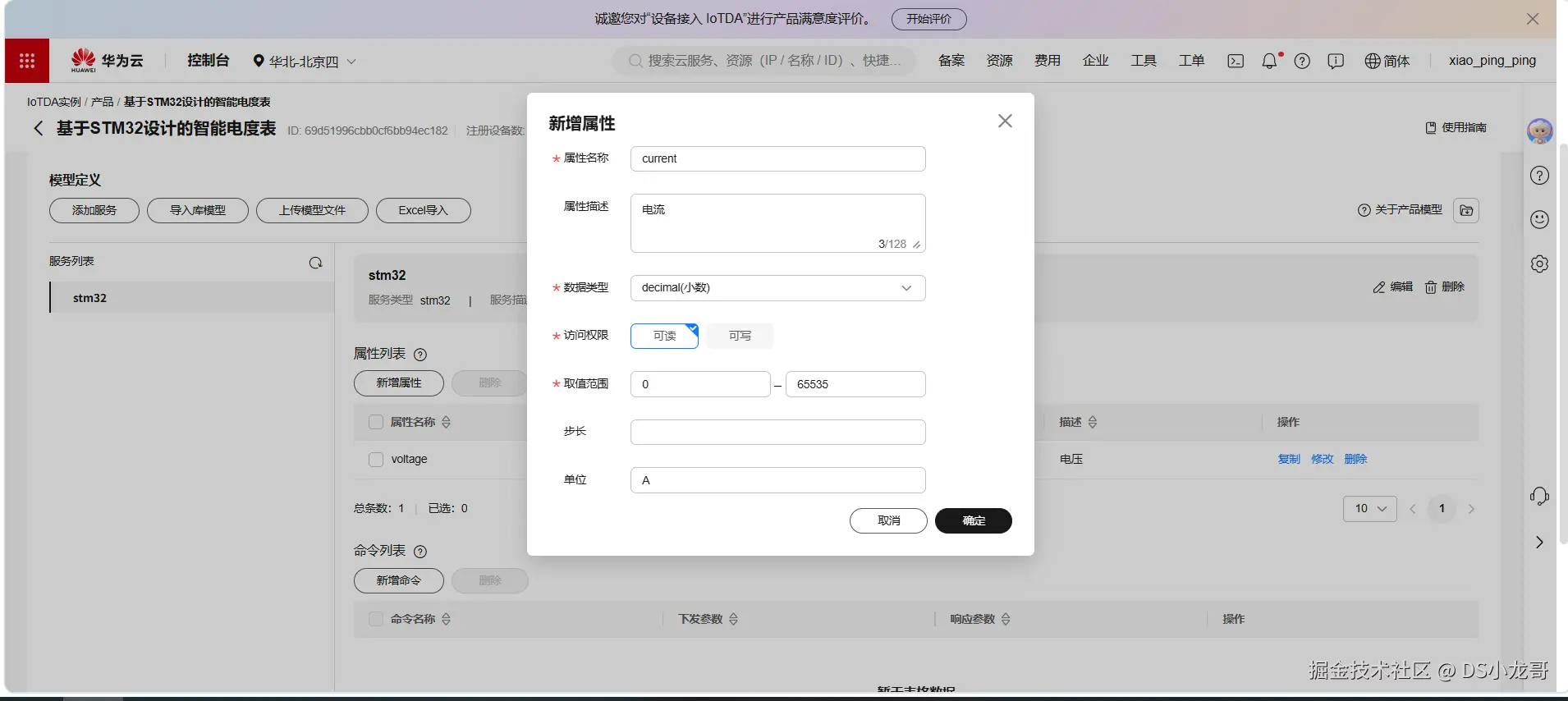
Task: Click 开始评价 in the top banner
Action: pos(928,19)
